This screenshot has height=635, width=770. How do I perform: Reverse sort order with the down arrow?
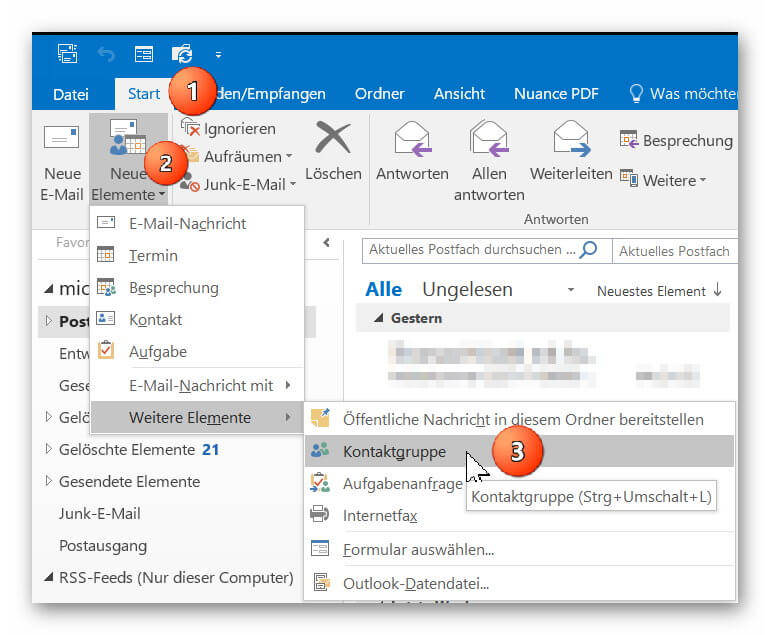[717, 289]
